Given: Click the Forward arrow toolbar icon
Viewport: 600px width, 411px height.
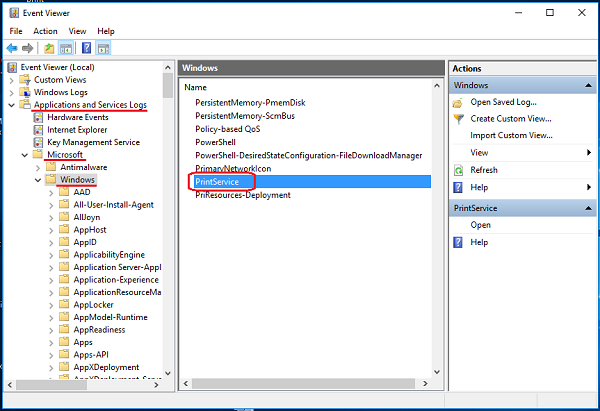Looking at the screenshot, I should pyautogui.click(x=28, y=48).
